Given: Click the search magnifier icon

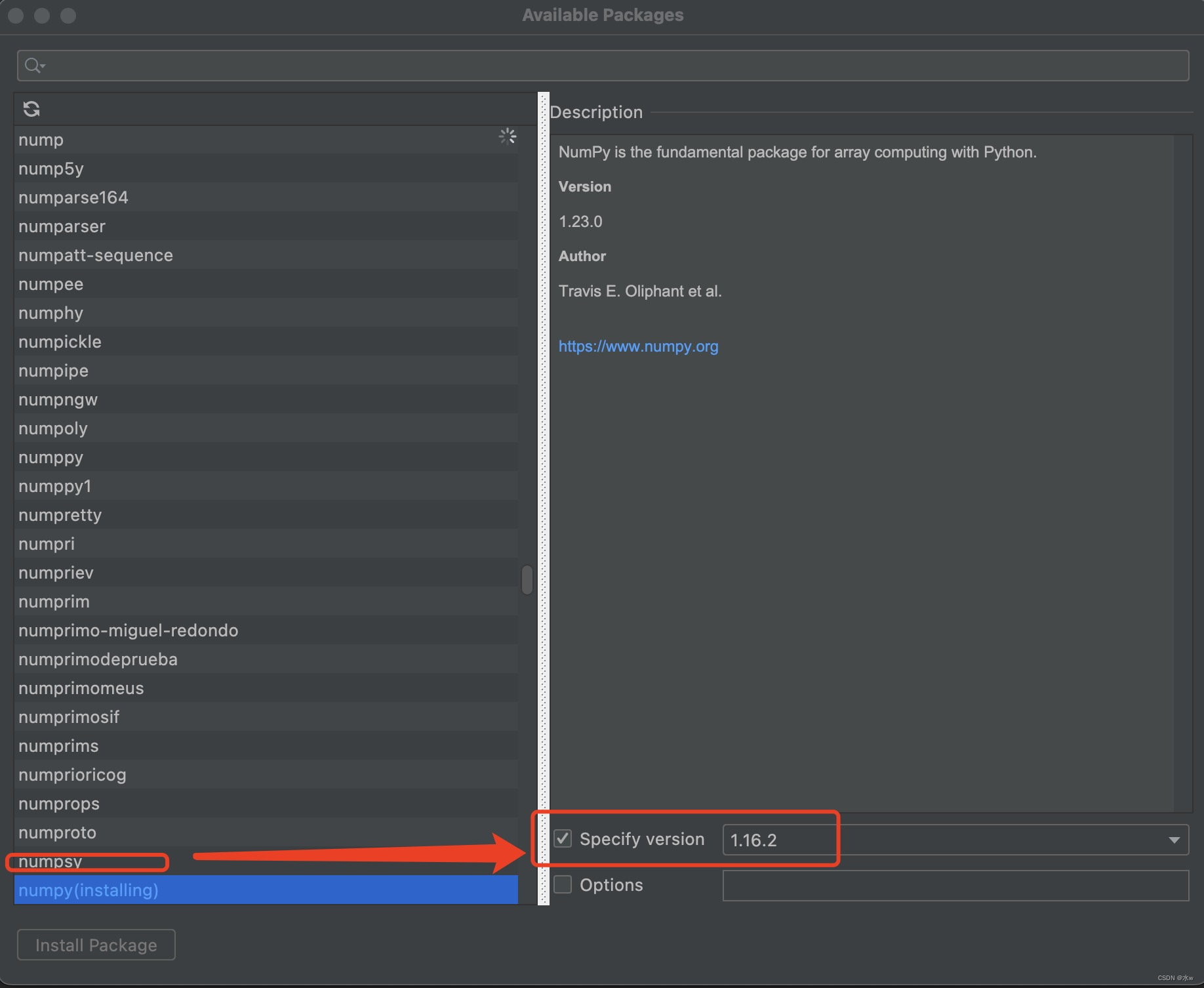Looking at the screenshot, I should pyautogui.click(x=33, y=66).
